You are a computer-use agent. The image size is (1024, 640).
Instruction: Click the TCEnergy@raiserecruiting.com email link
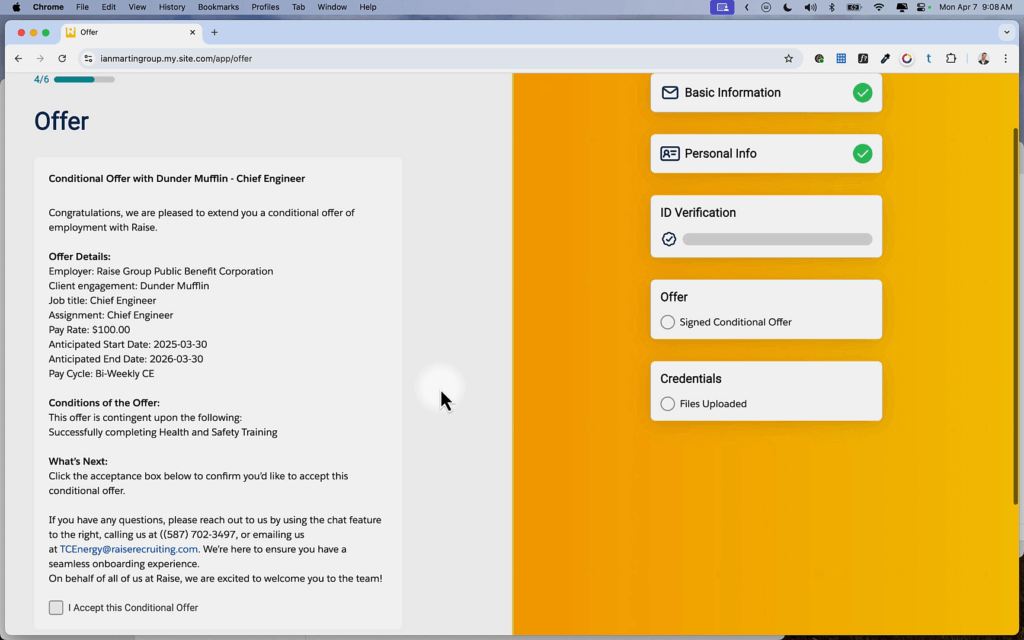click(129, 549)
